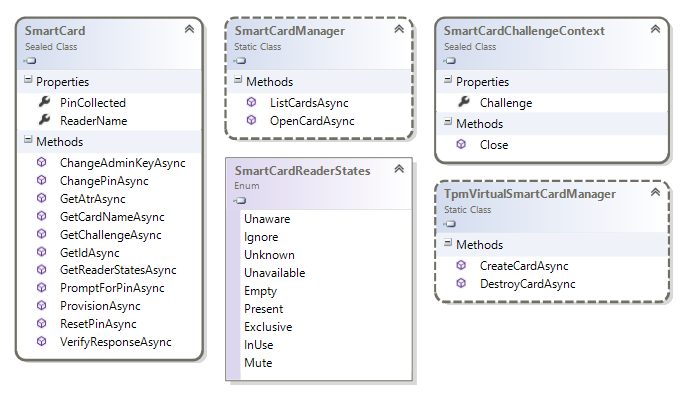Click the ResetPinAsync method cube icon
Screen dimensions: 681x394
(x=41, y=323)
